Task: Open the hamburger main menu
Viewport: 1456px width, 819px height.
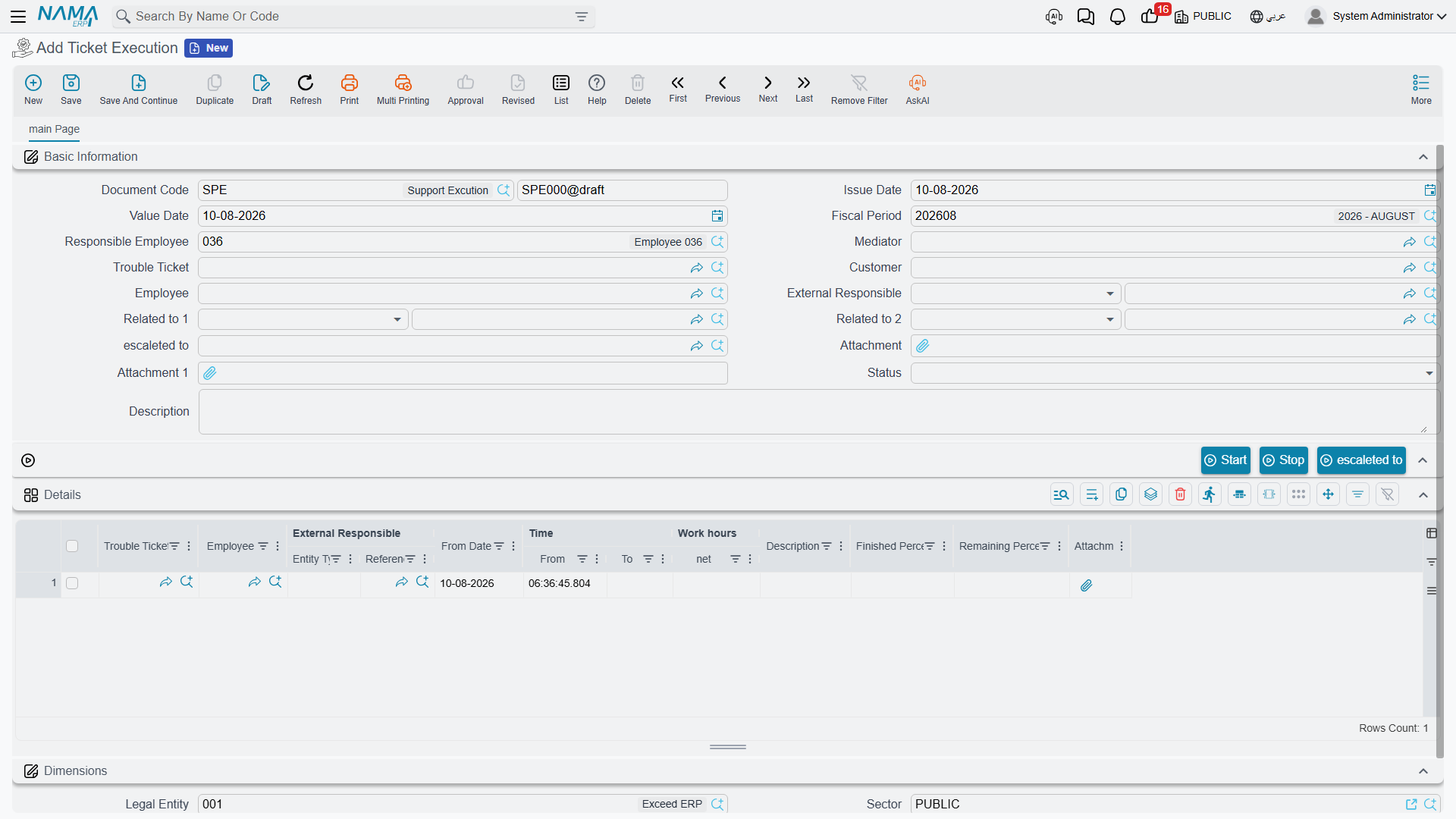Action: (x=18, y=16)
